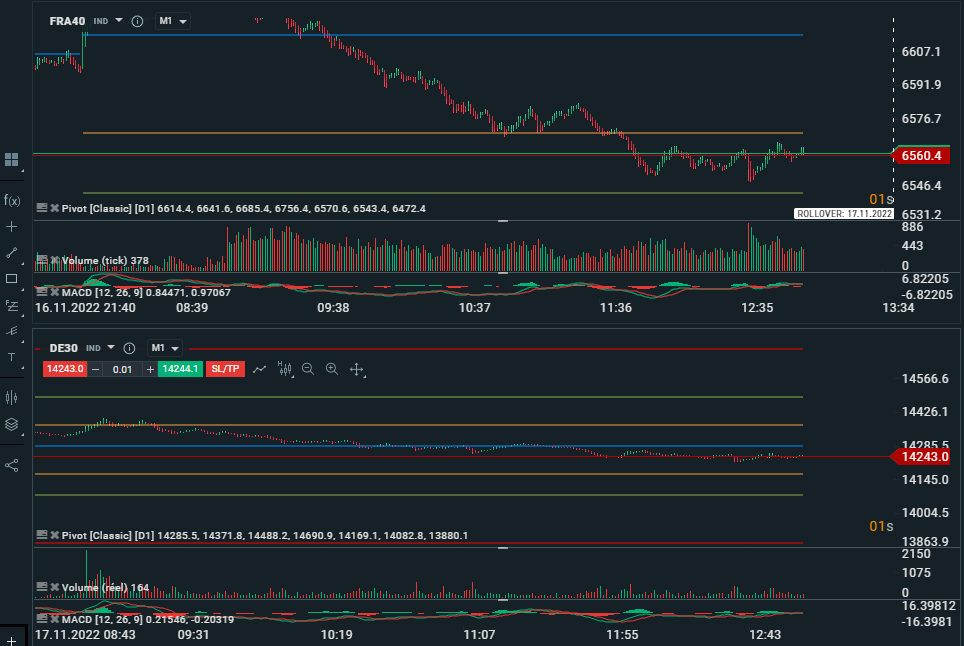Remove the FRA40 Pivot Classic indicator
This screenshot has width=964, height=646.
[55, 208]
